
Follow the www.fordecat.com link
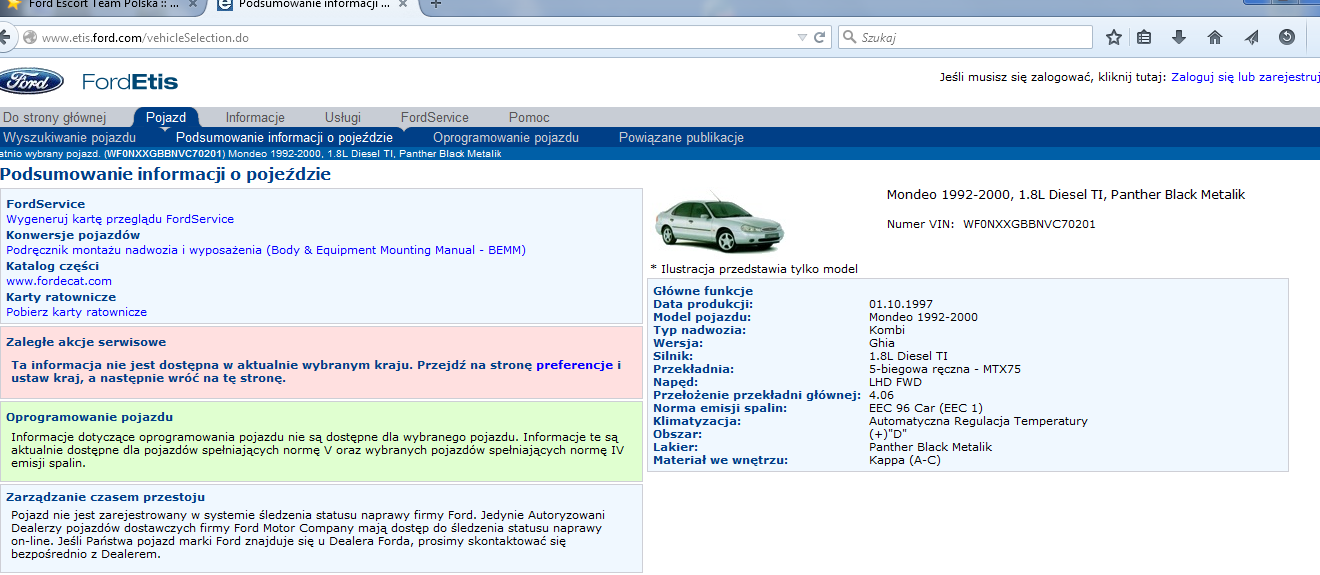pyautogui.click(x=59, y=281)
